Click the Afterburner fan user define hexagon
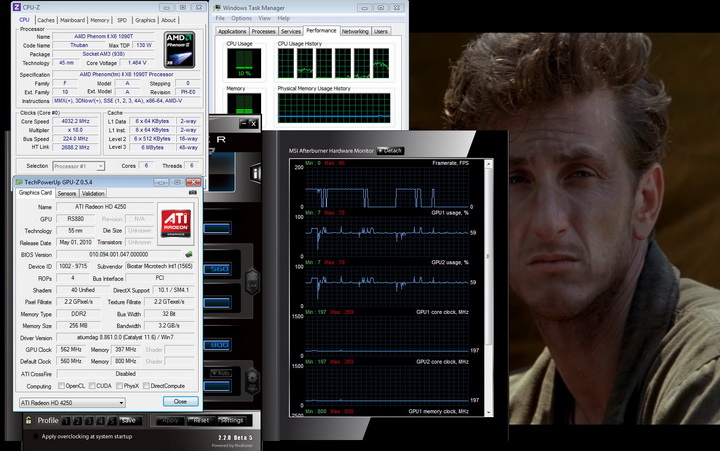The image size is (720, 451). pyautogui.click(x=252, y=382)
